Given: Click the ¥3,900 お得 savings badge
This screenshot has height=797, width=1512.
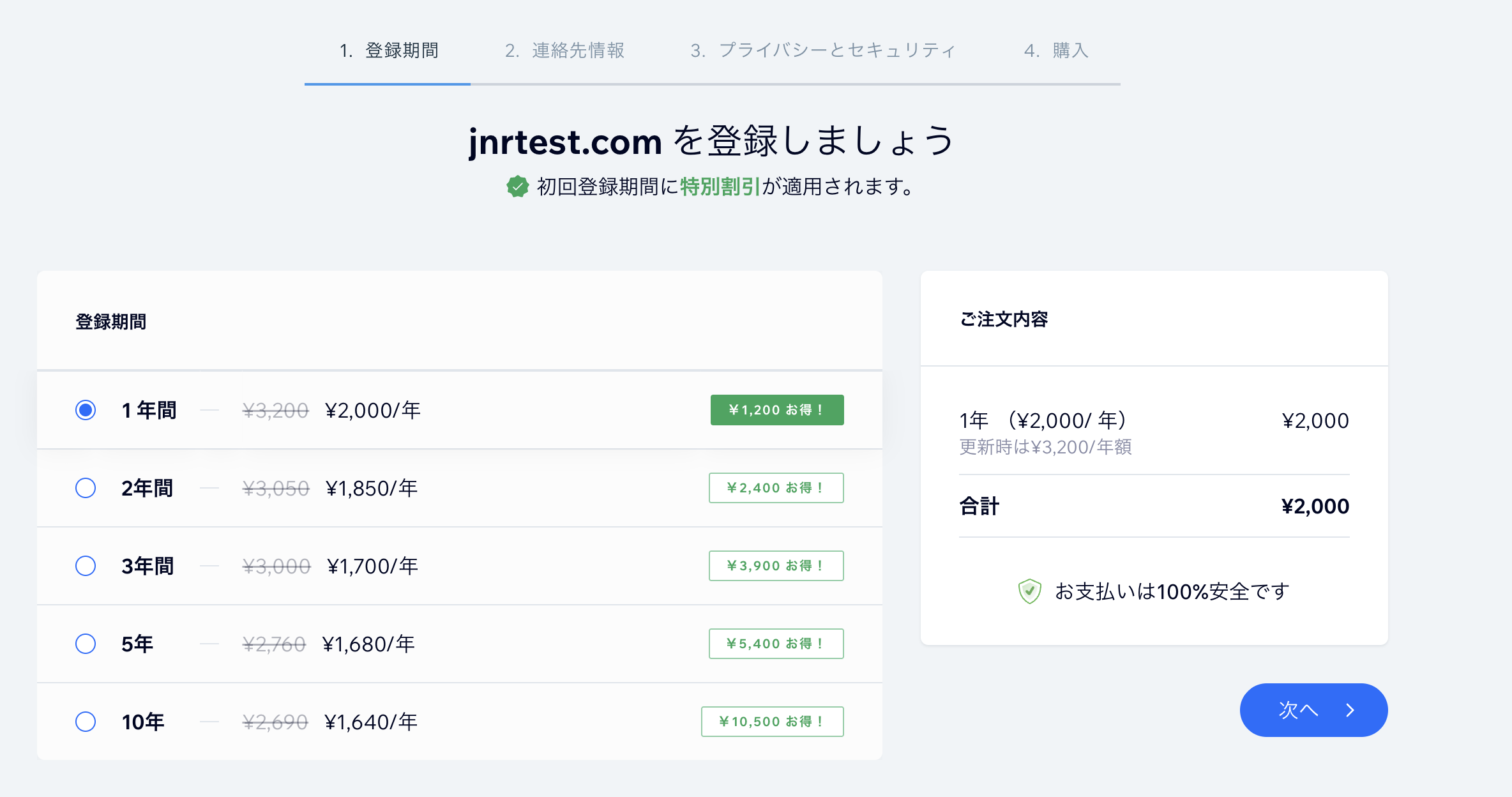Looking at the screenshot, I should [776, 566].
